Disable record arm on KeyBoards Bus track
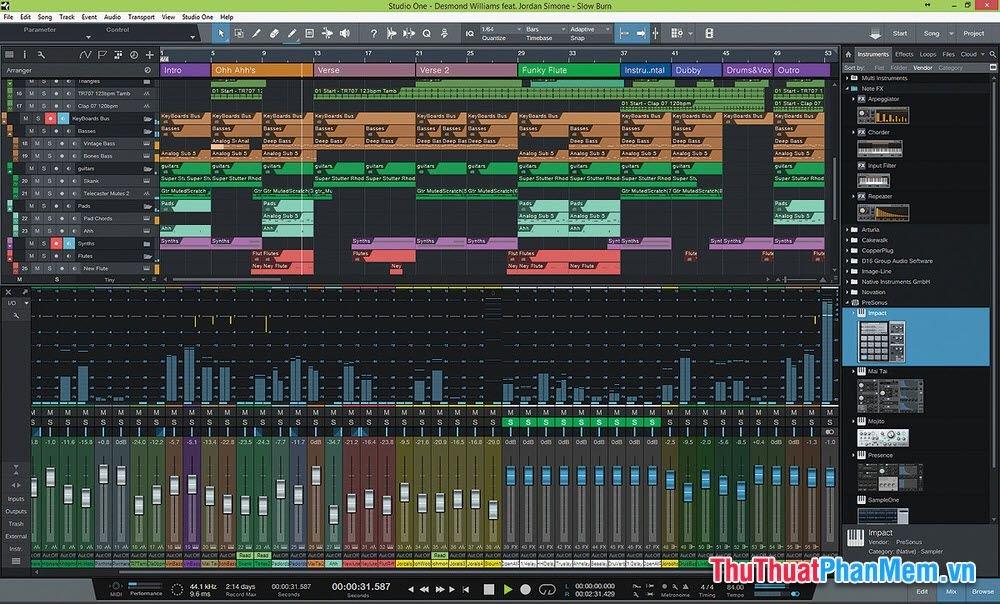This screenshot has height=604, width=1000. coord(50,119)
